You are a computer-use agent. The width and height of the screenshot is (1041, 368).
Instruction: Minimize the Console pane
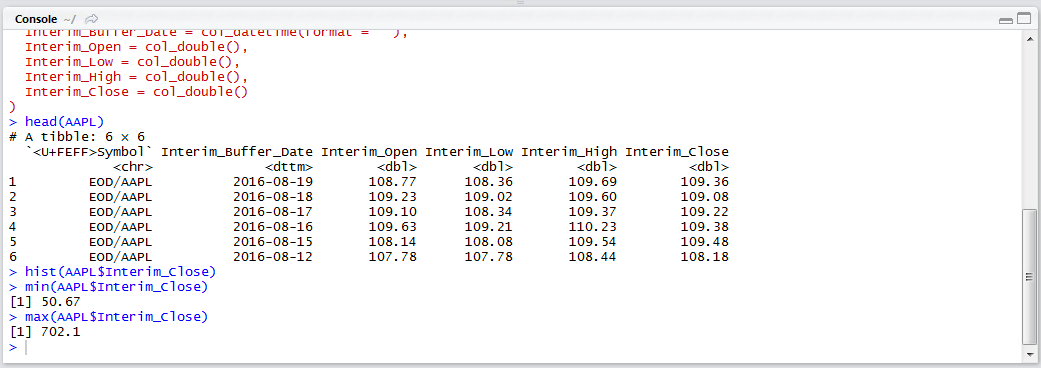pyautogui.click(x=1005, y=20)
